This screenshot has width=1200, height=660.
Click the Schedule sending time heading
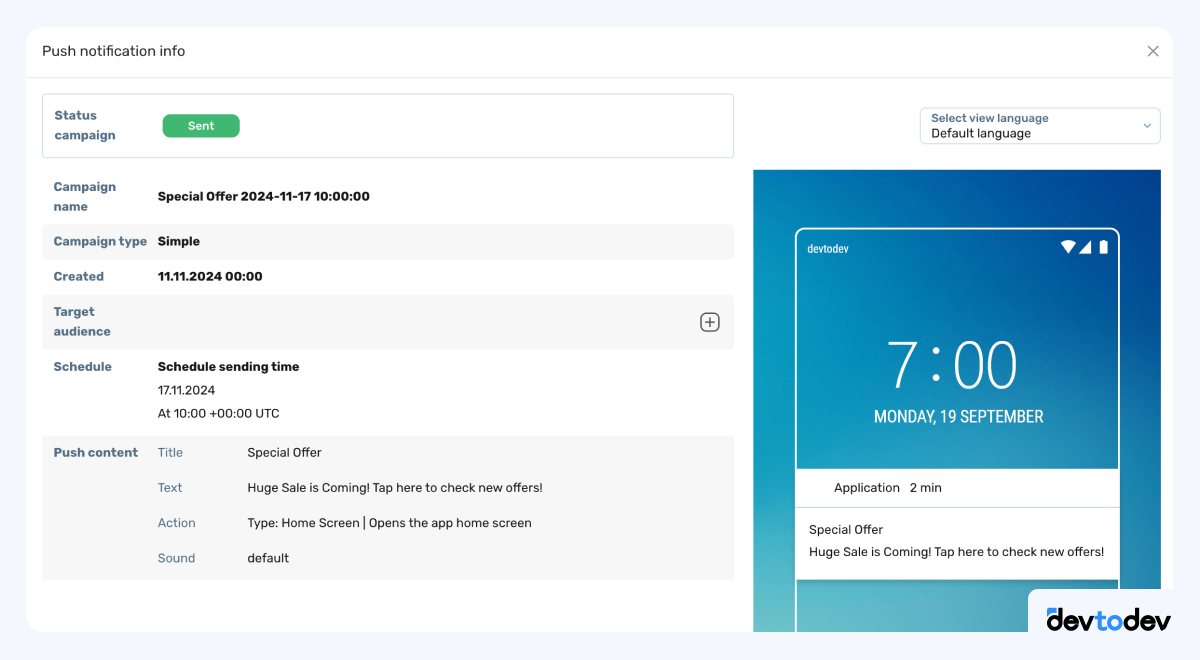pos(228,367)
